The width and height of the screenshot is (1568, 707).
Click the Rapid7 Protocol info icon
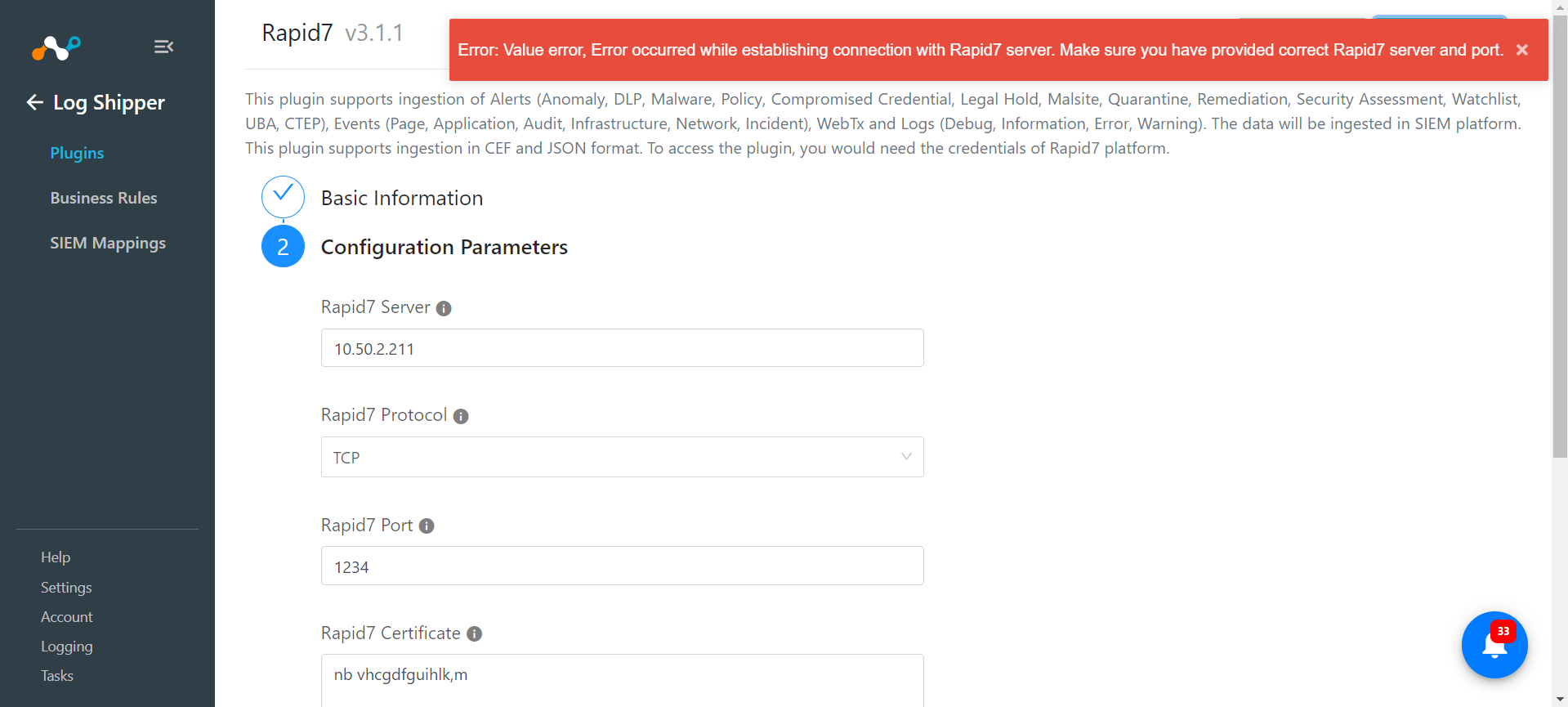coord(461,416)
